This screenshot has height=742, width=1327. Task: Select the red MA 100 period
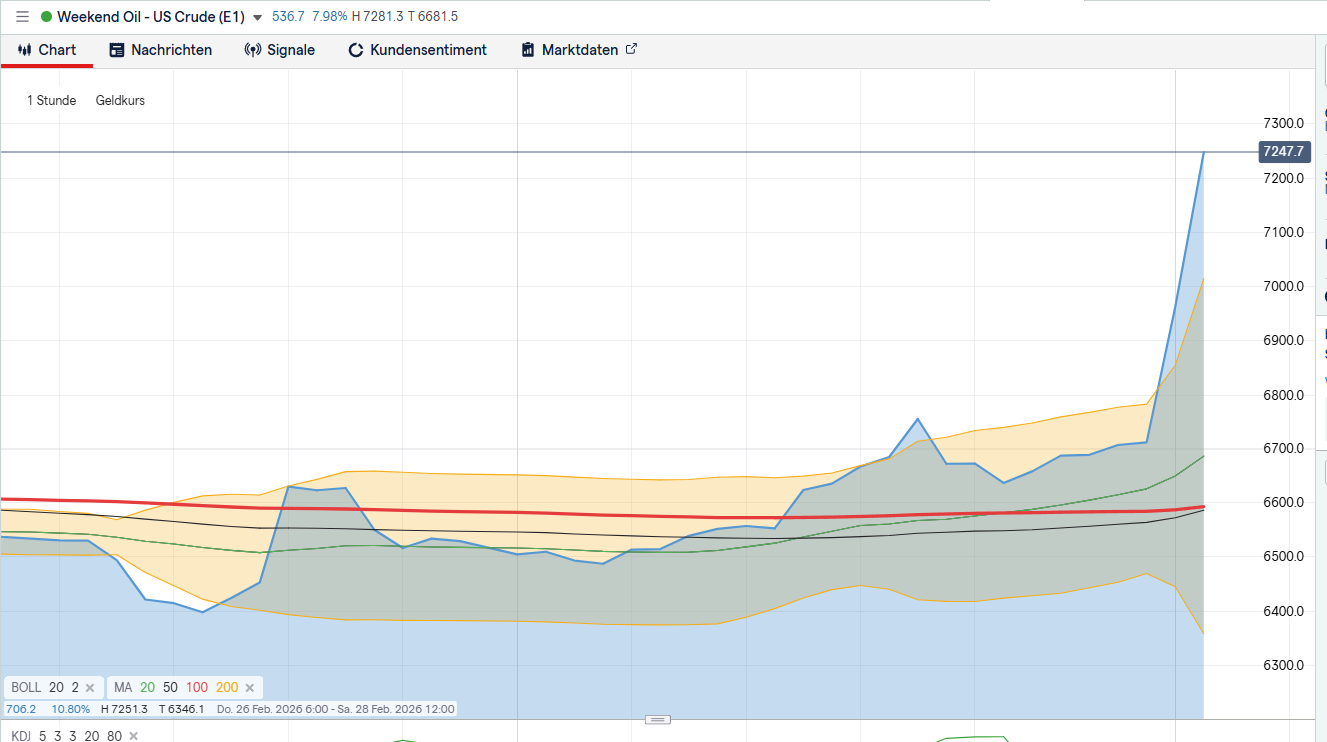tap(197, 688)
